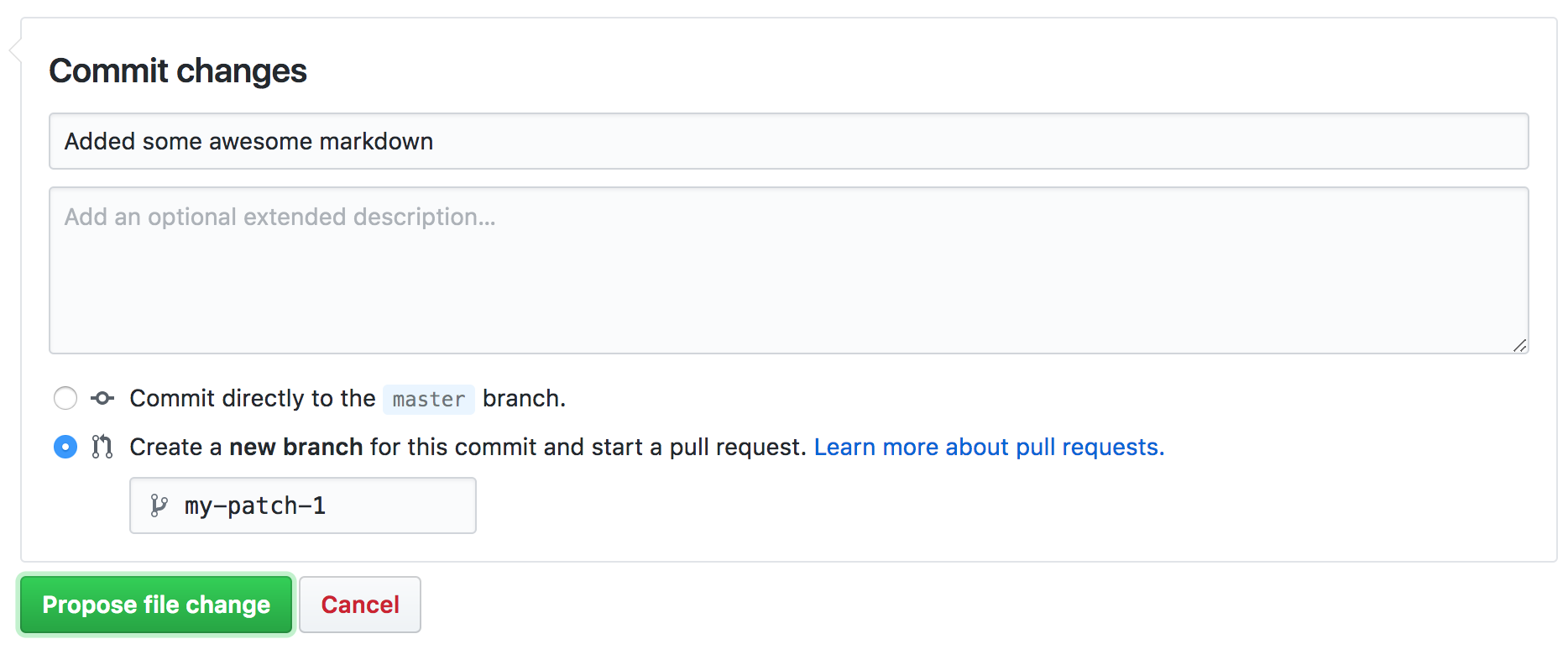Viewport: 1568px width, 660px height.
Task: Cancel the commit changes
Action: (x=360, y=605)
